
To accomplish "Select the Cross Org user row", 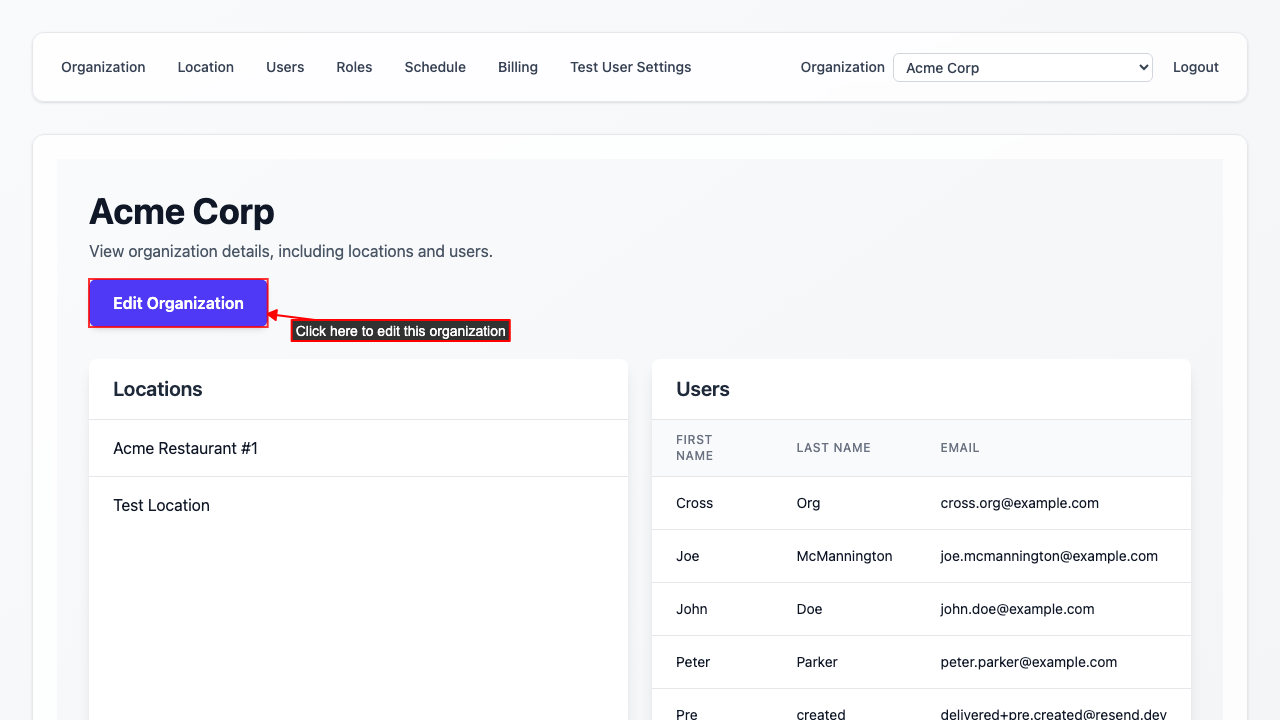I will coord(920,503).
